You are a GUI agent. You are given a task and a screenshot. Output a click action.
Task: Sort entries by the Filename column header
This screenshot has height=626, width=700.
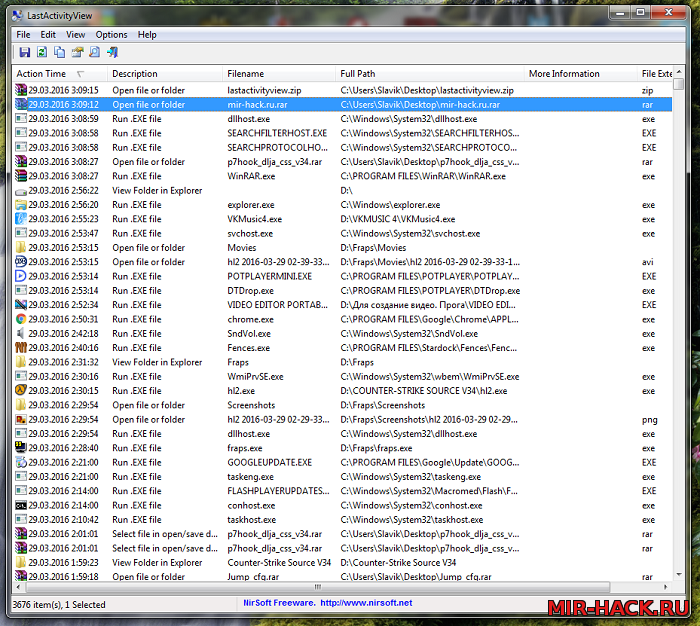point(245,74)
